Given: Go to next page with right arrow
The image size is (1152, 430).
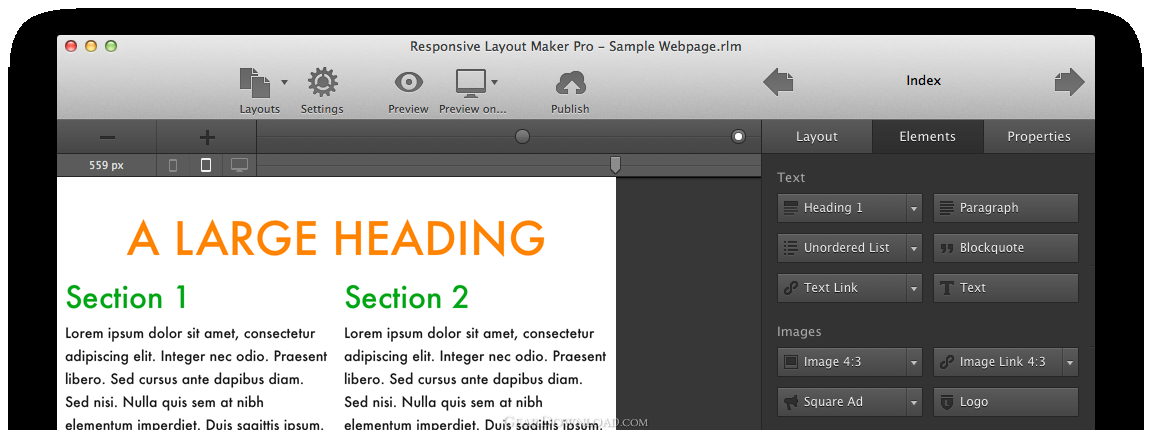Looking at the screenshot, I should pos(1070,82).
